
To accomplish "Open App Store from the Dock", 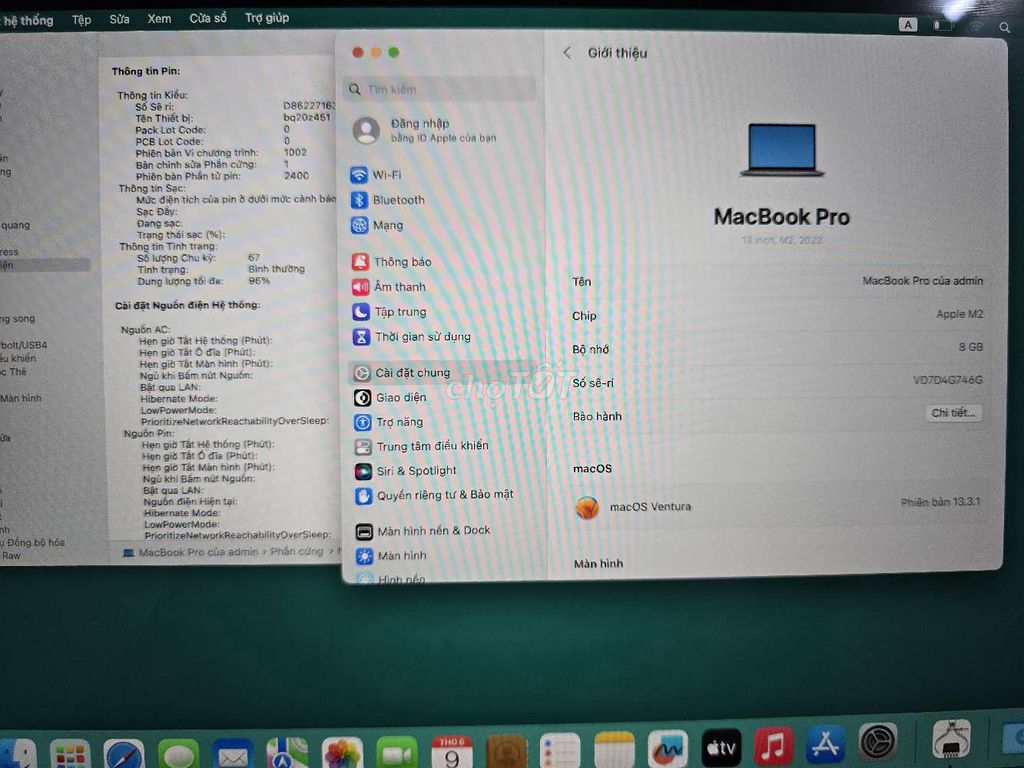I will click(825, 744).
